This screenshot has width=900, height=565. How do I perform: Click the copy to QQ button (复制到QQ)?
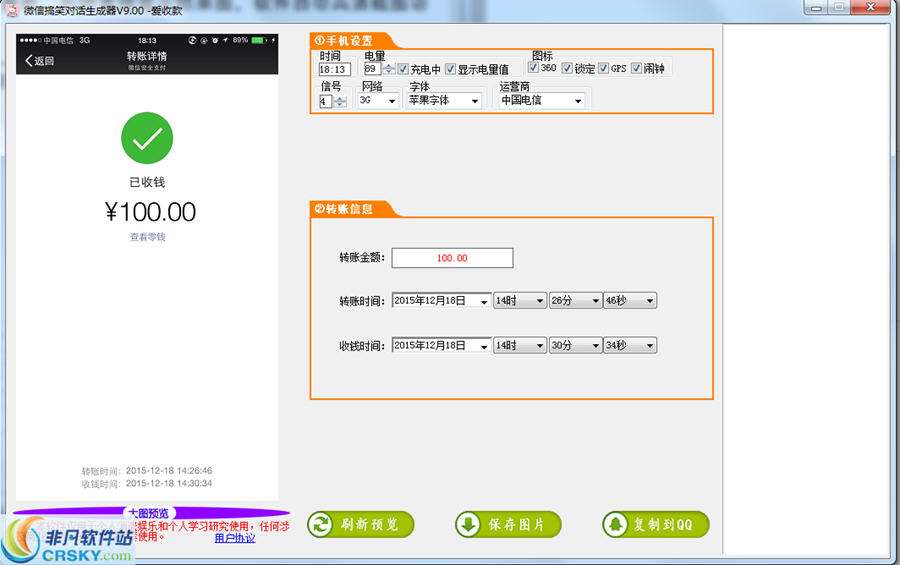coord(655,524)
